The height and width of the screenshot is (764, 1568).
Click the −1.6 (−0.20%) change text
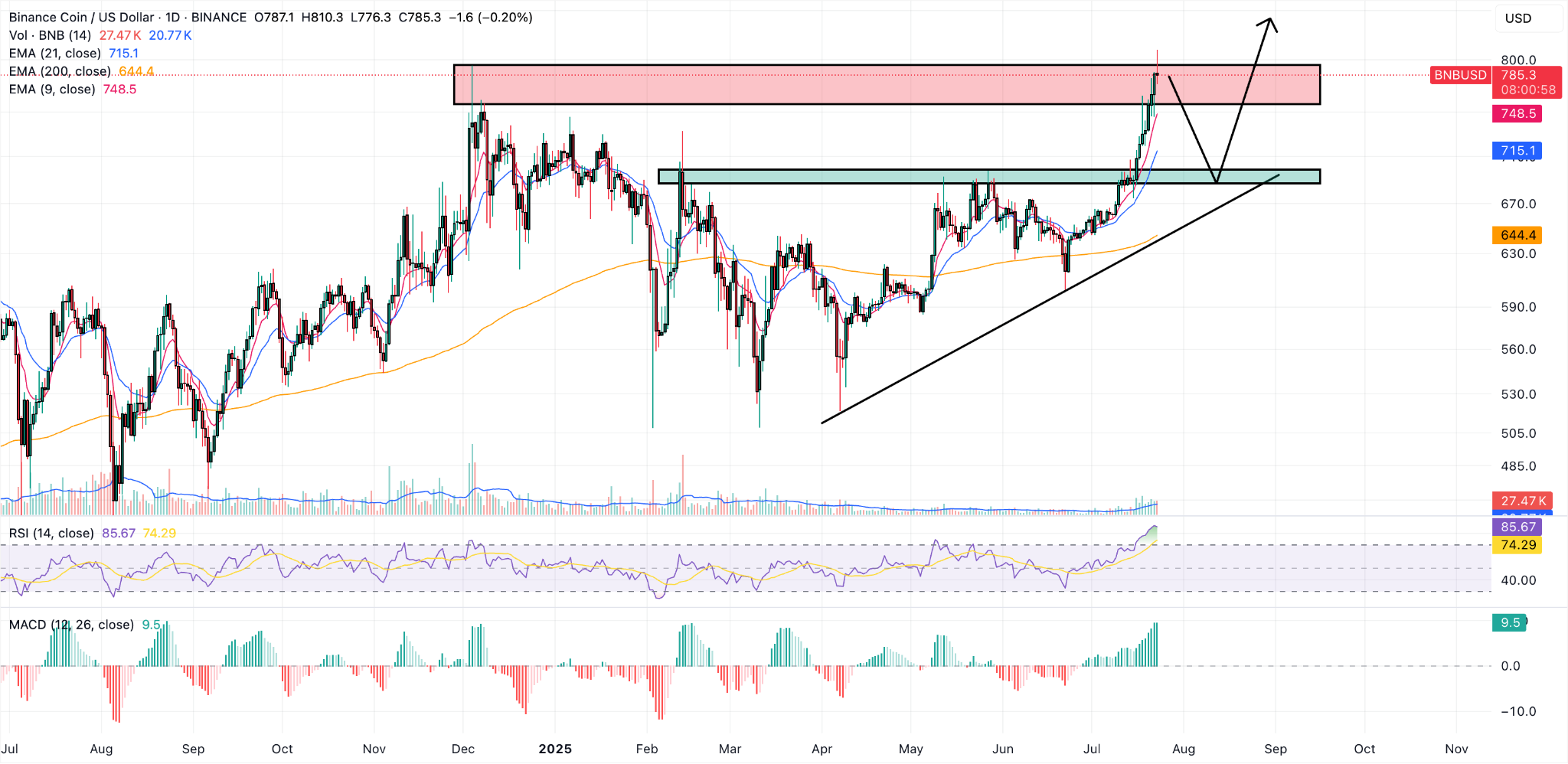(x=490, y=17)
